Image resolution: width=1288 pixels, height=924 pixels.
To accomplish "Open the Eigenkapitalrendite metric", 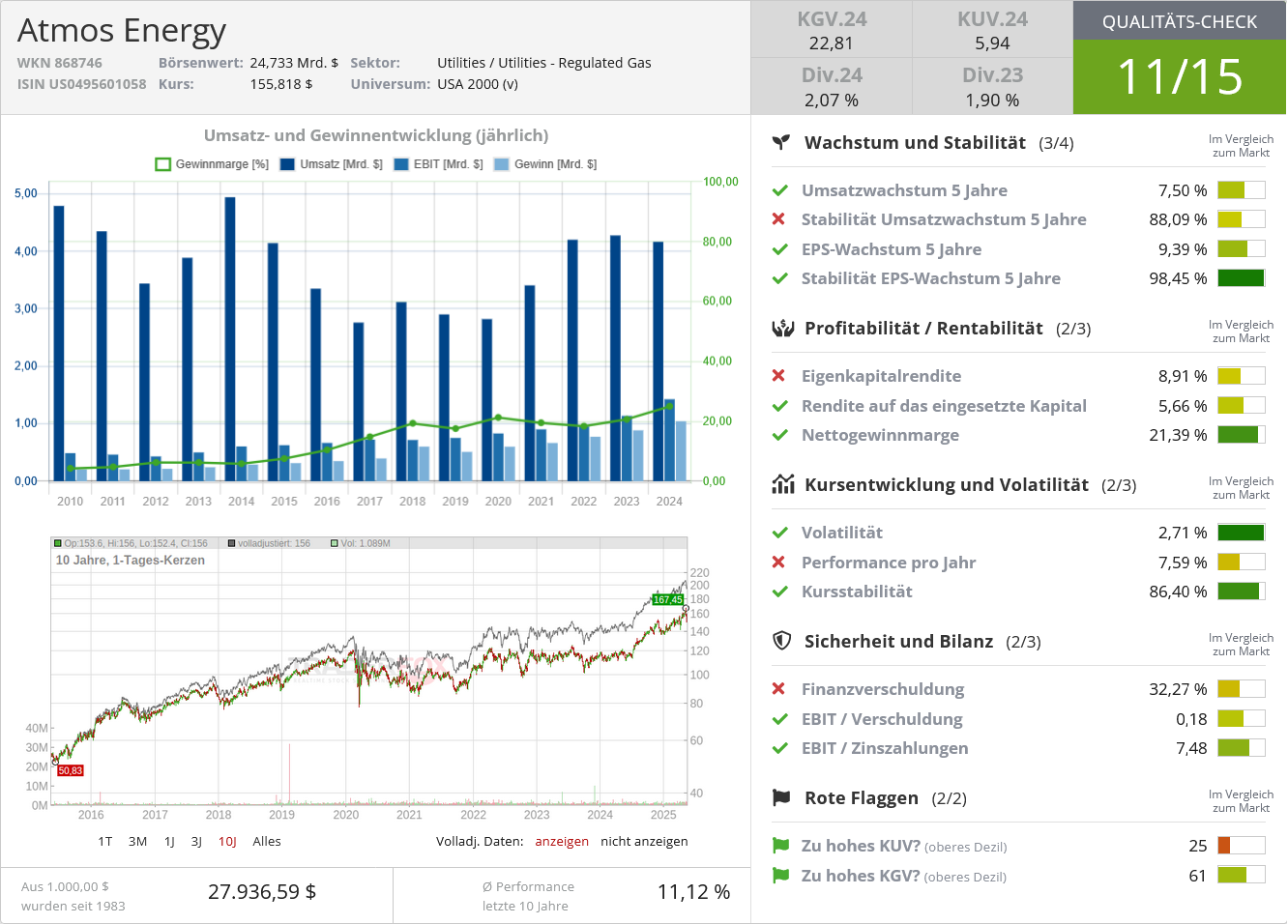I will pos(881,376).
